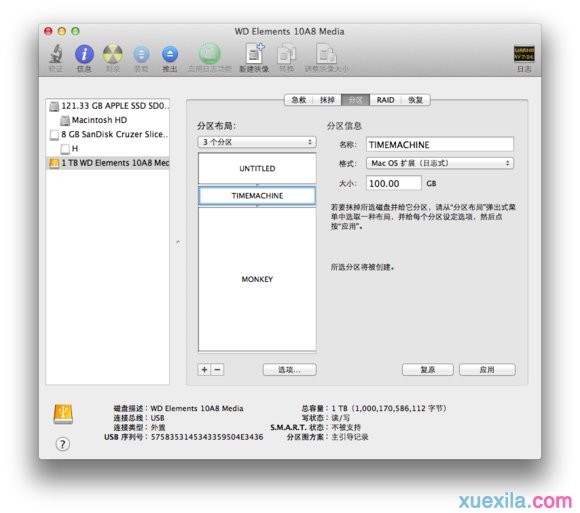Image resolution: width=580 pixels, height=513 pixels.
Task: Add a partition with the plus button
Action: [x=205, y=369]
